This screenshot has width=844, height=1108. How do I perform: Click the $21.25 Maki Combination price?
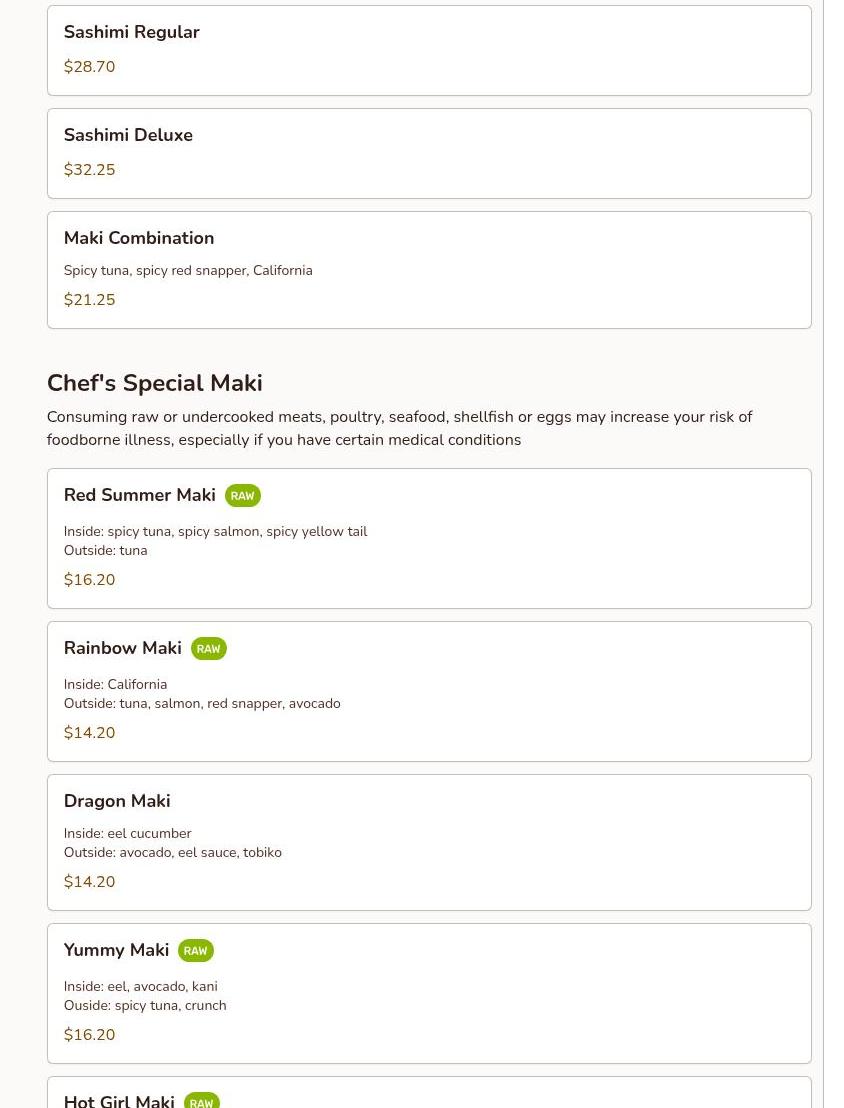89,300
